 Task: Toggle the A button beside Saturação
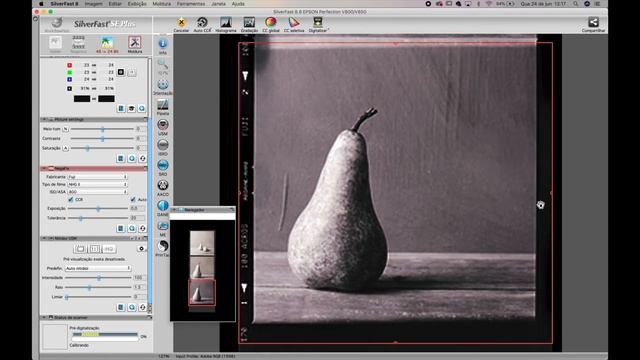coord(65,148)
